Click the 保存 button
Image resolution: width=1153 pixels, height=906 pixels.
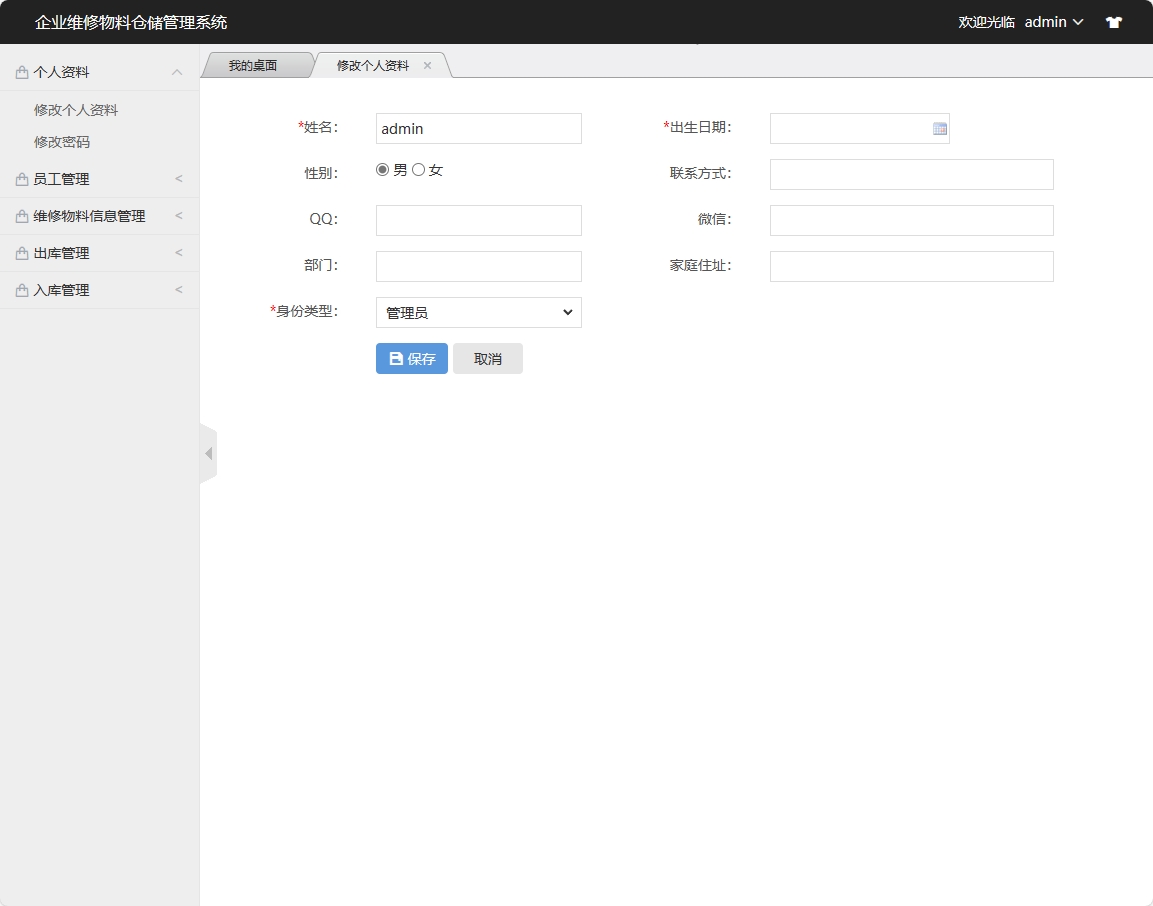click(x=411, y=358)
